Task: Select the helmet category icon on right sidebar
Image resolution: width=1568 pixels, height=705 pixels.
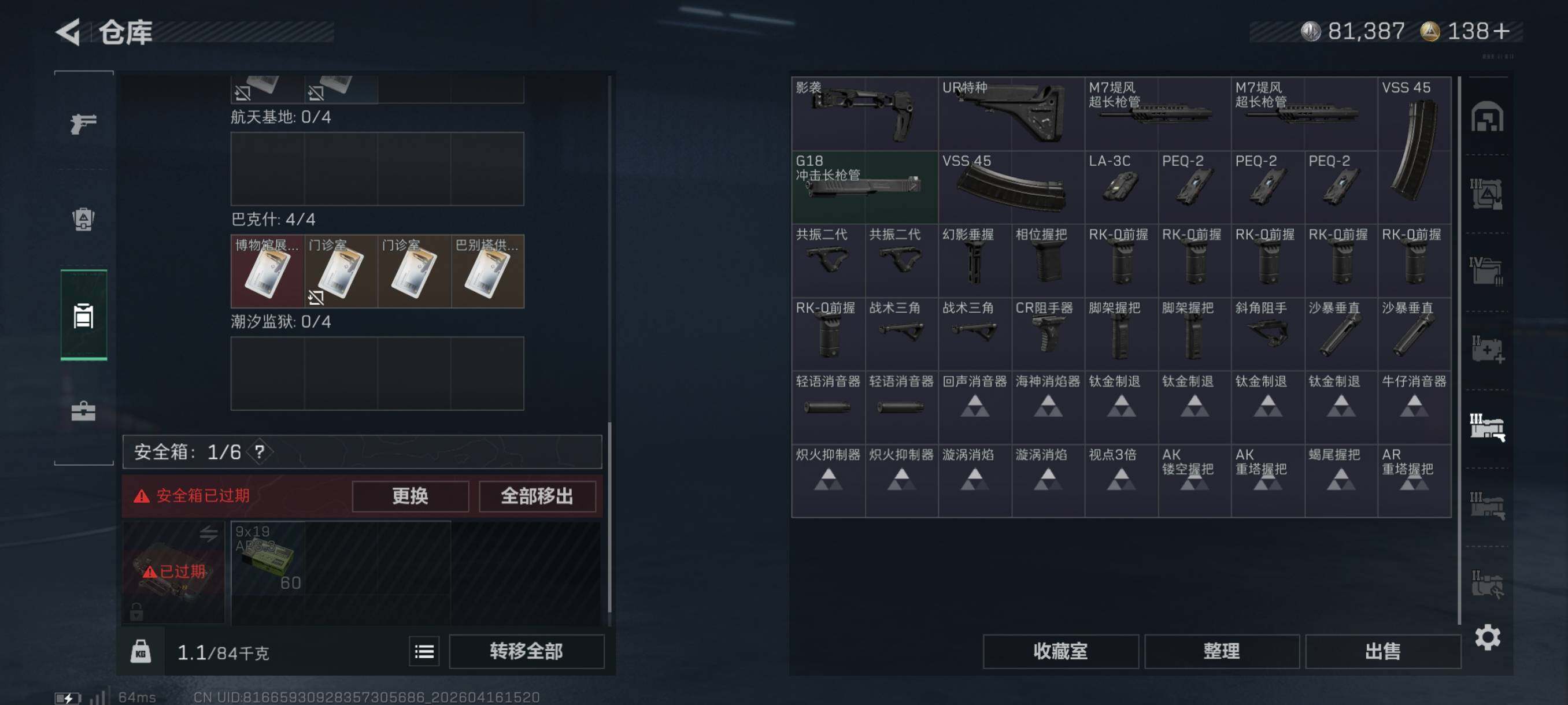Action: [1487, 116]
